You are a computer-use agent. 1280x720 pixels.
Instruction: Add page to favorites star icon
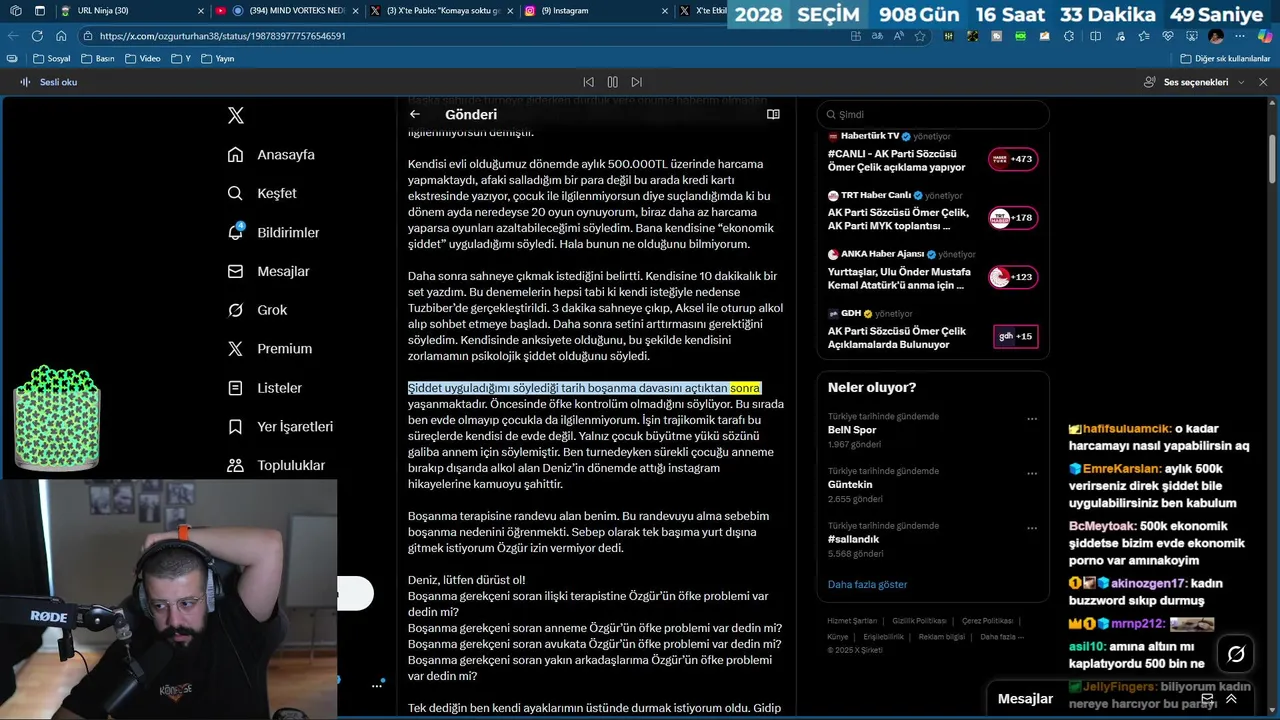[x=920, y=36]
